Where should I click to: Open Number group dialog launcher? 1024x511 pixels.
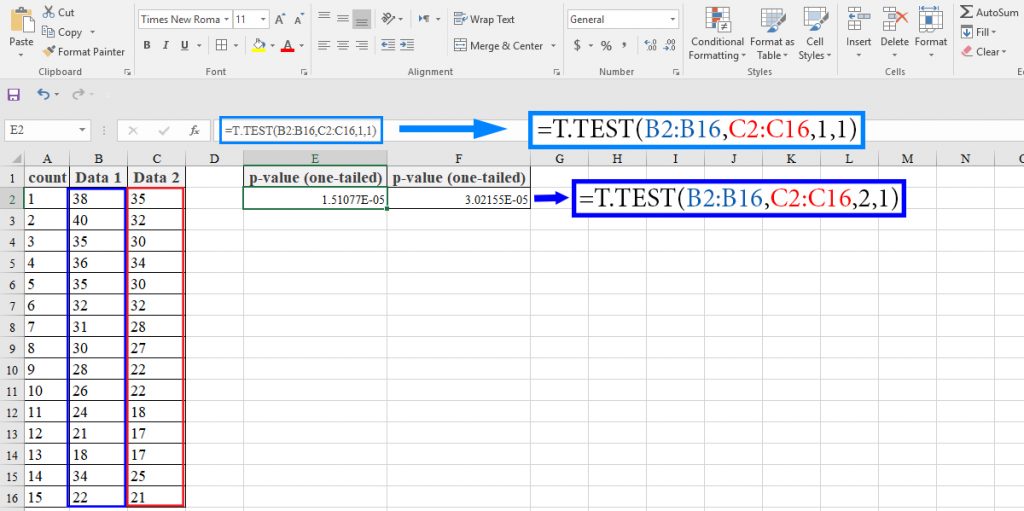pyautogui.click(x=677, y=72)
